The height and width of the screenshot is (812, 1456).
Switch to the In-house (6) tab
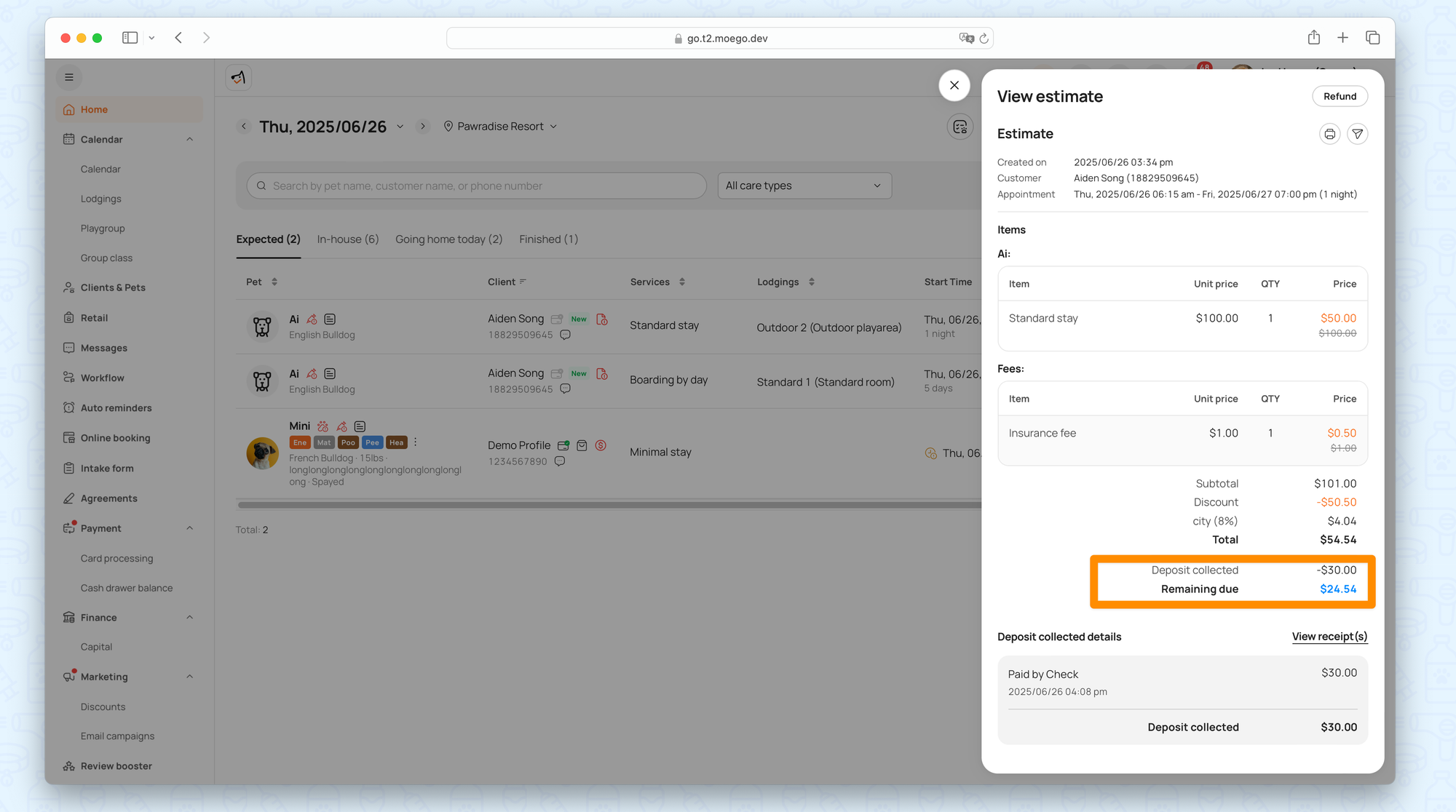pyautogui.click(x=347, y=239)
